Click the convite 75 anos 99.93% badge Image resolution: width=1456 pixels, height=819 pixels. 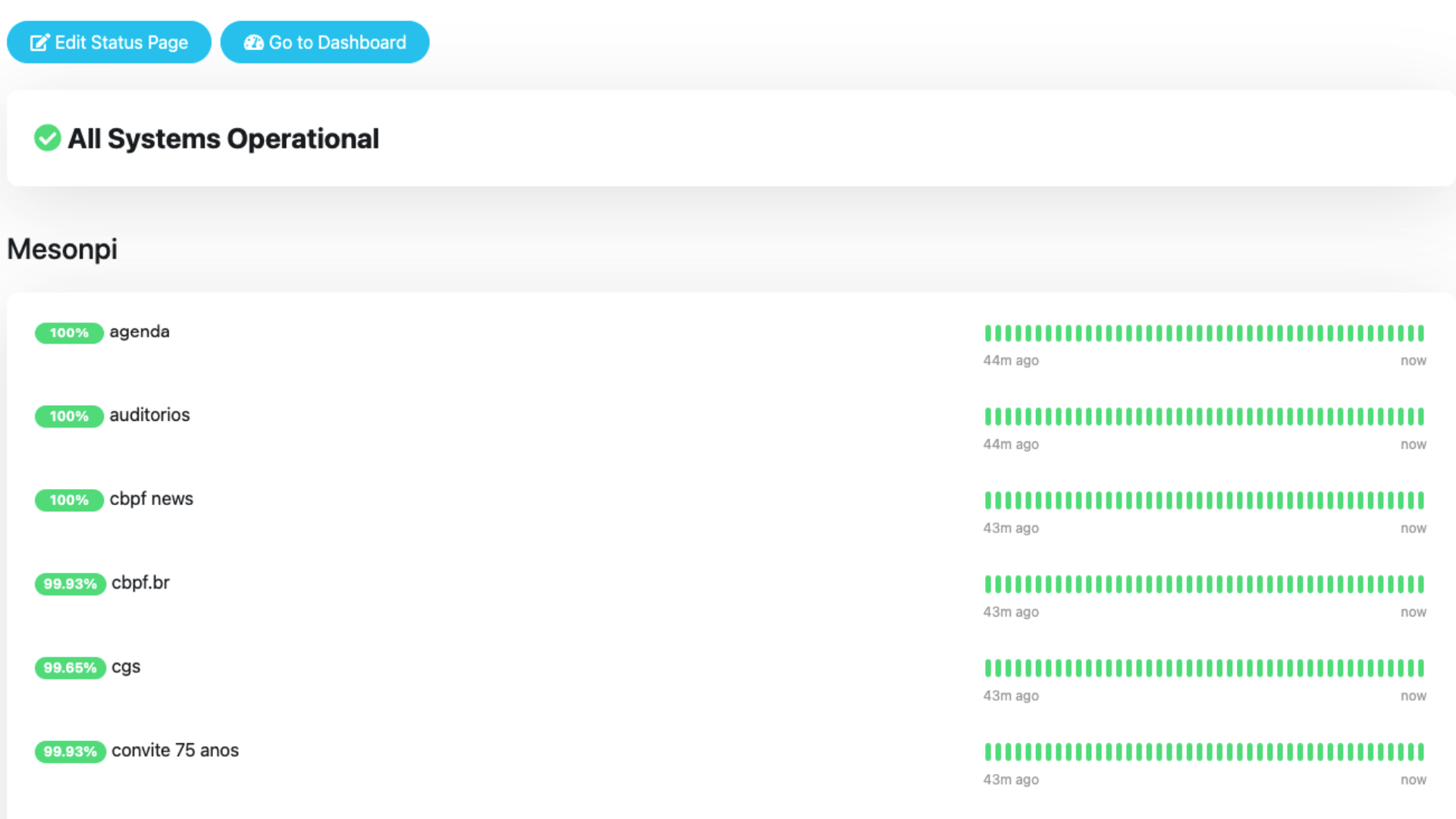(70, 752)
